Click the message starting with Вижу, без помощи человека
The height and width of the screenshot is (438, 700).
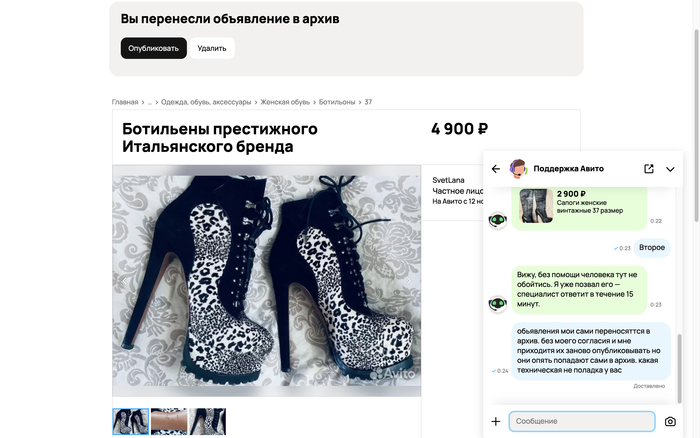pyautogui.click(x=579, y=290)
